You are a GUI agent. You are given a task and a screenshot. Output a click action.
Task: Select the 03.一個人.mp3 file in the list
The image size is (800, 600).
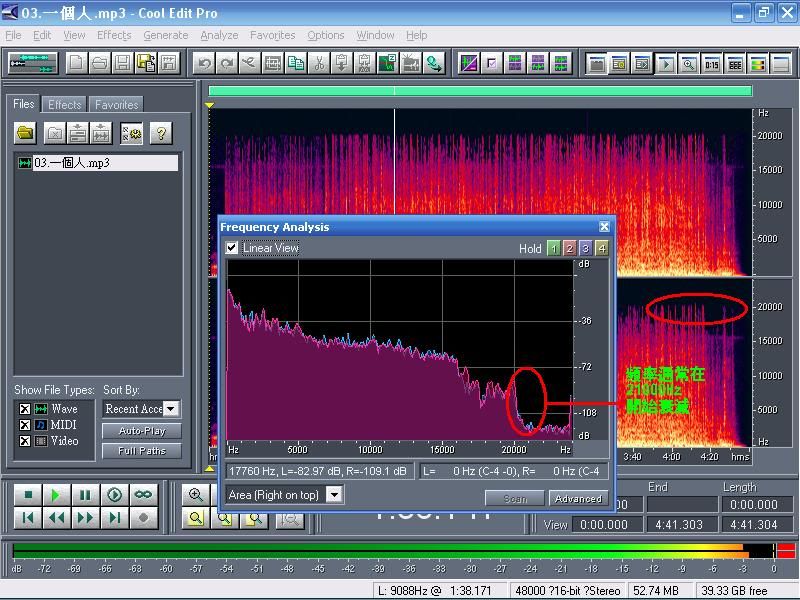97,163
